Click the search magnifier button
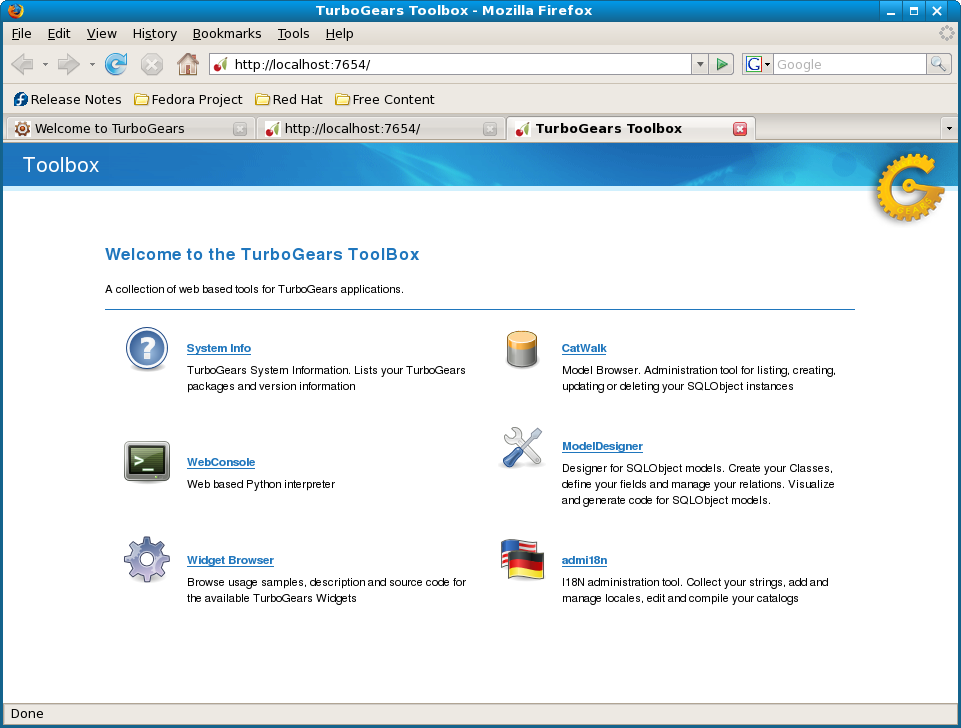The width and height of the screenshot is (961, 728). 938,64
